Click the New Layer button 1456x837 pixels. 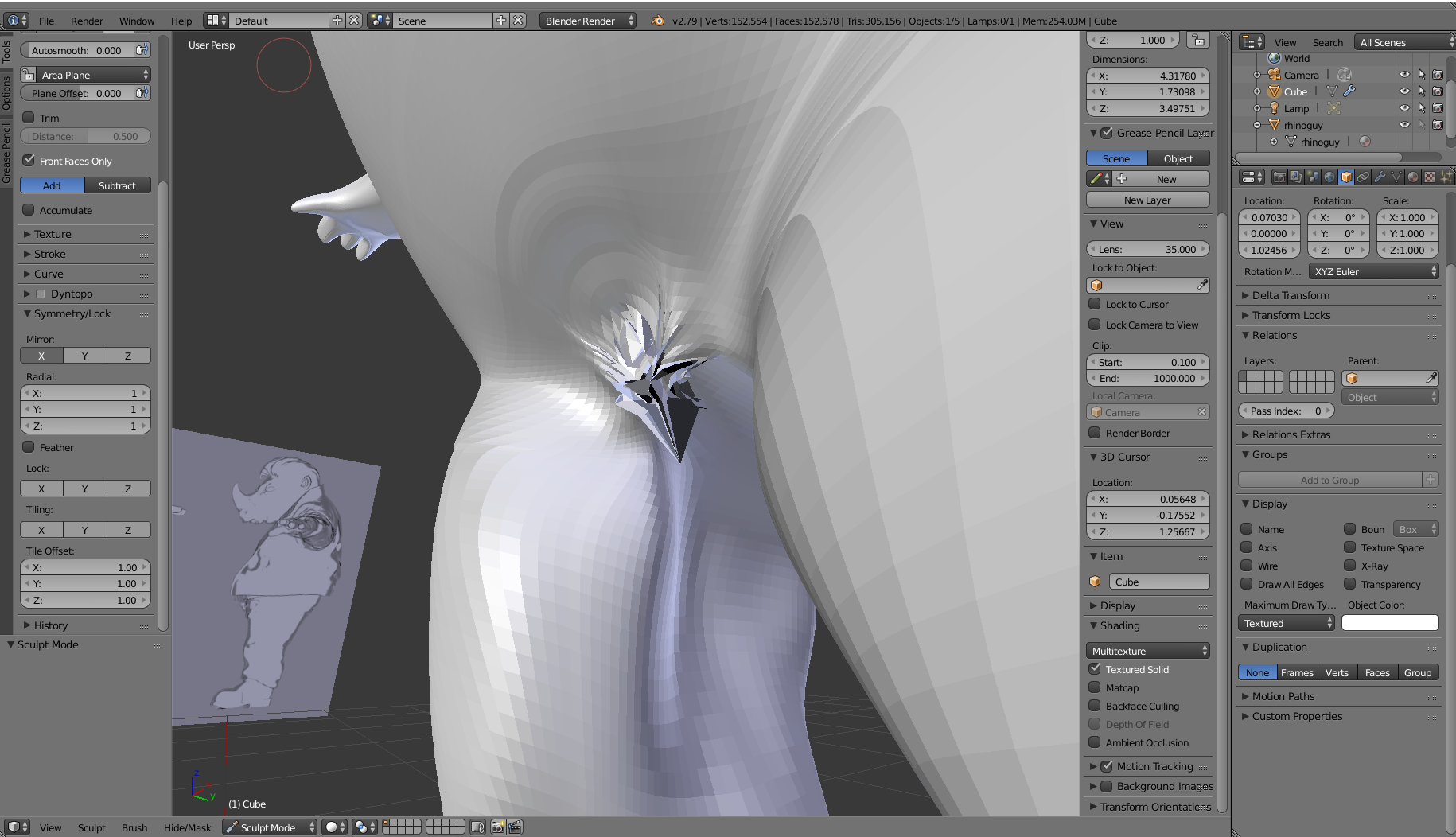[x=1147, y=200]
